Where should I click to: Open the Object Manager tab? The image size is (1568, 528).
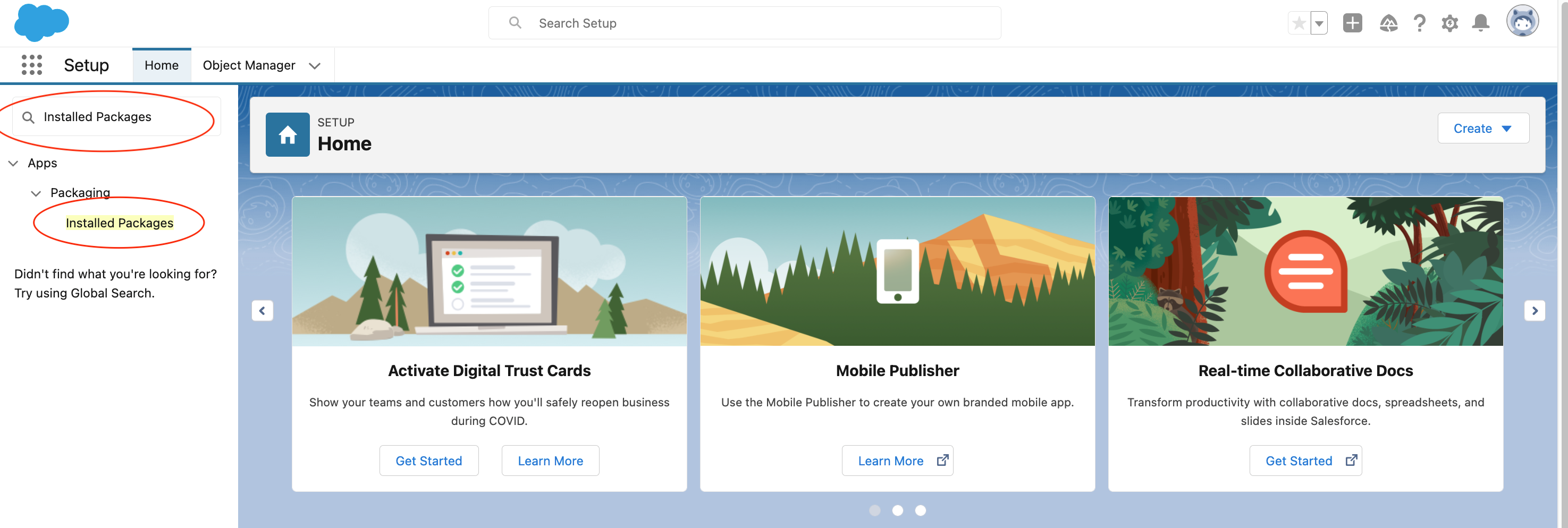(248, 65)
